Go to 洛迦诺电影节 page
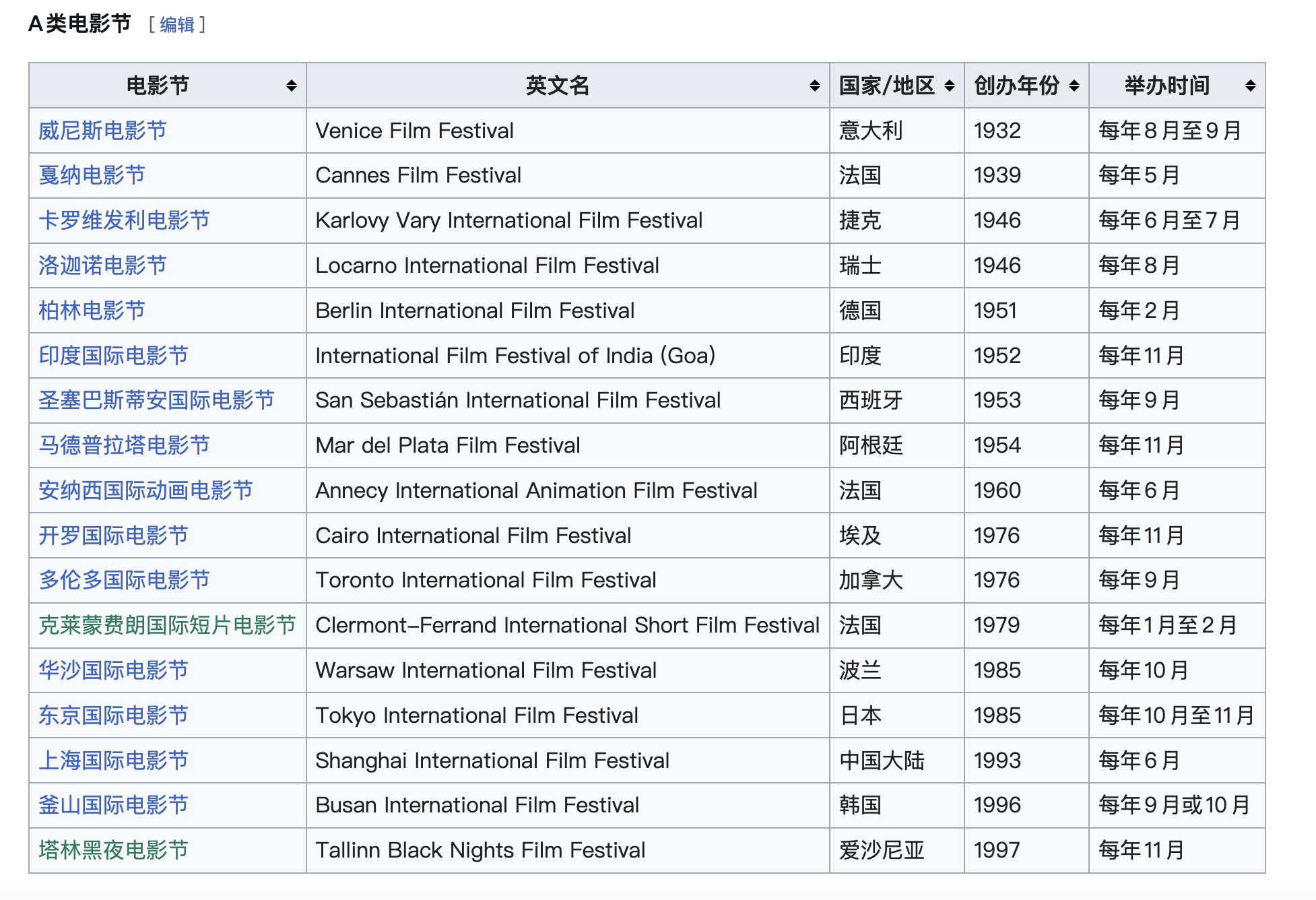1316x900 pixels. [102, 265]
